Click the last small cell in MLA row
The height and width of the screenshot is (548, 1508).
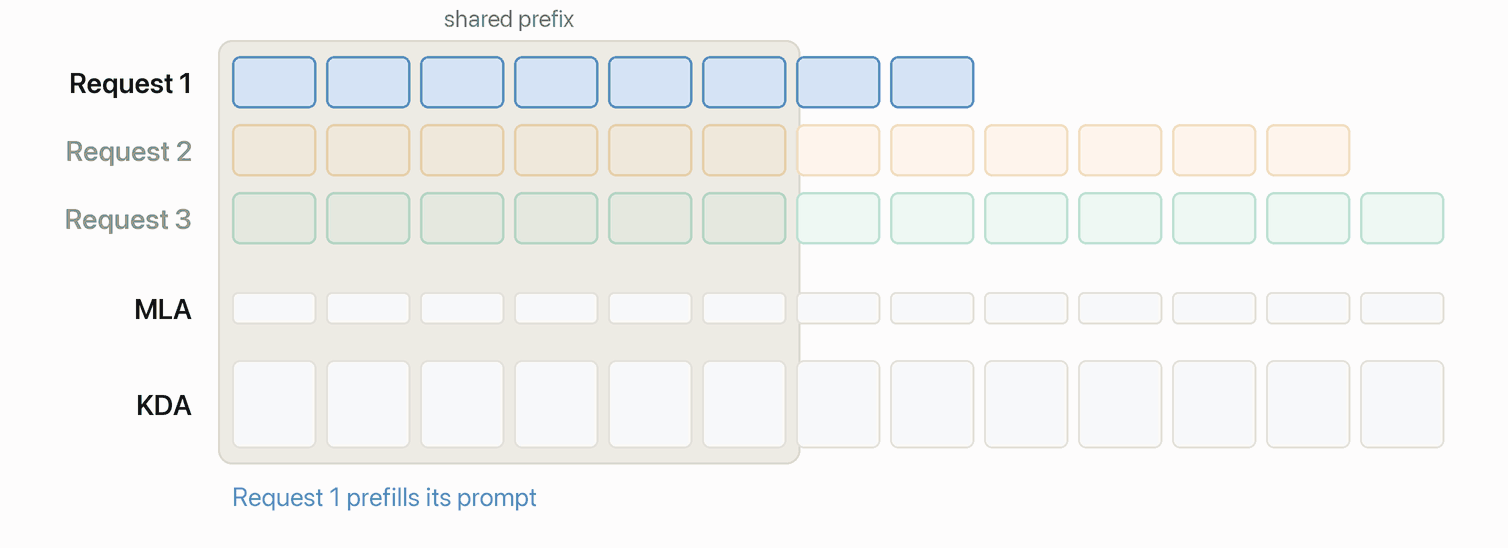coord(1402,308)
